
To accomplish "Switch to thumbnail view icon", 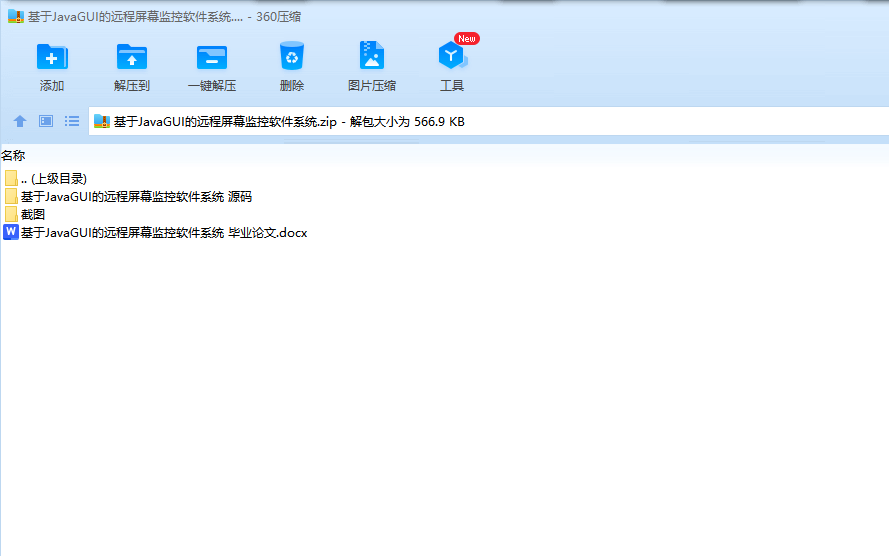I will click(46, 121).
